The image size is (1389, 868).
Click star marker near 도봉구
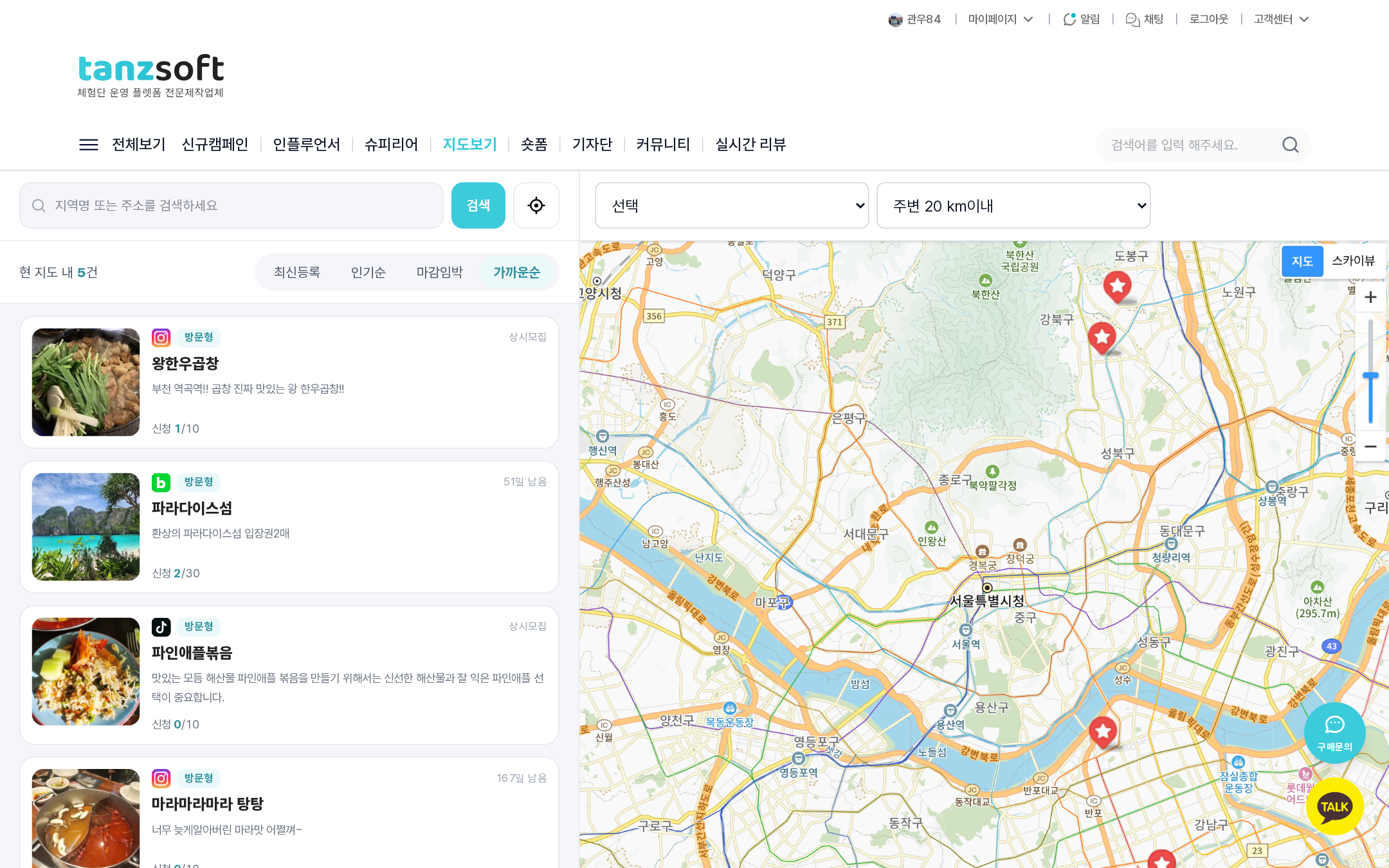pos(1118,287)
